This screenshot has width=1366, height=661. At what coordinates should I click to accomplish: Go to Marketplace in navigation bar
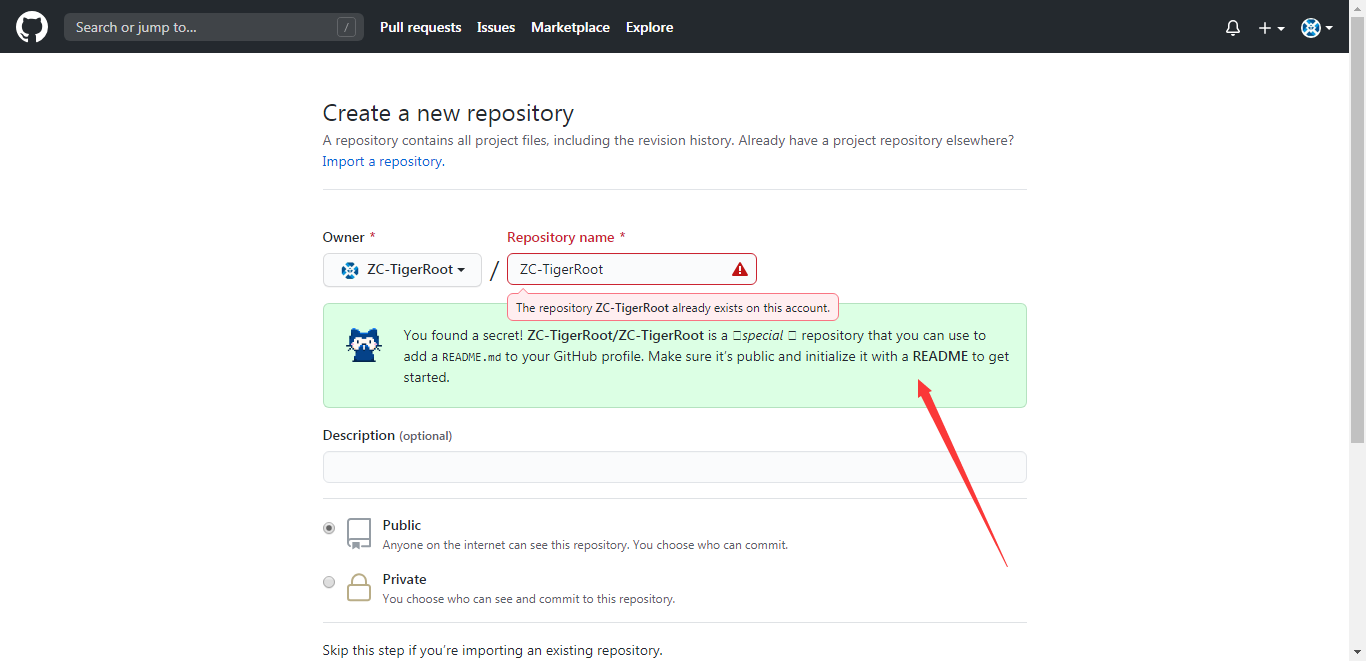[x=570, y=27]
